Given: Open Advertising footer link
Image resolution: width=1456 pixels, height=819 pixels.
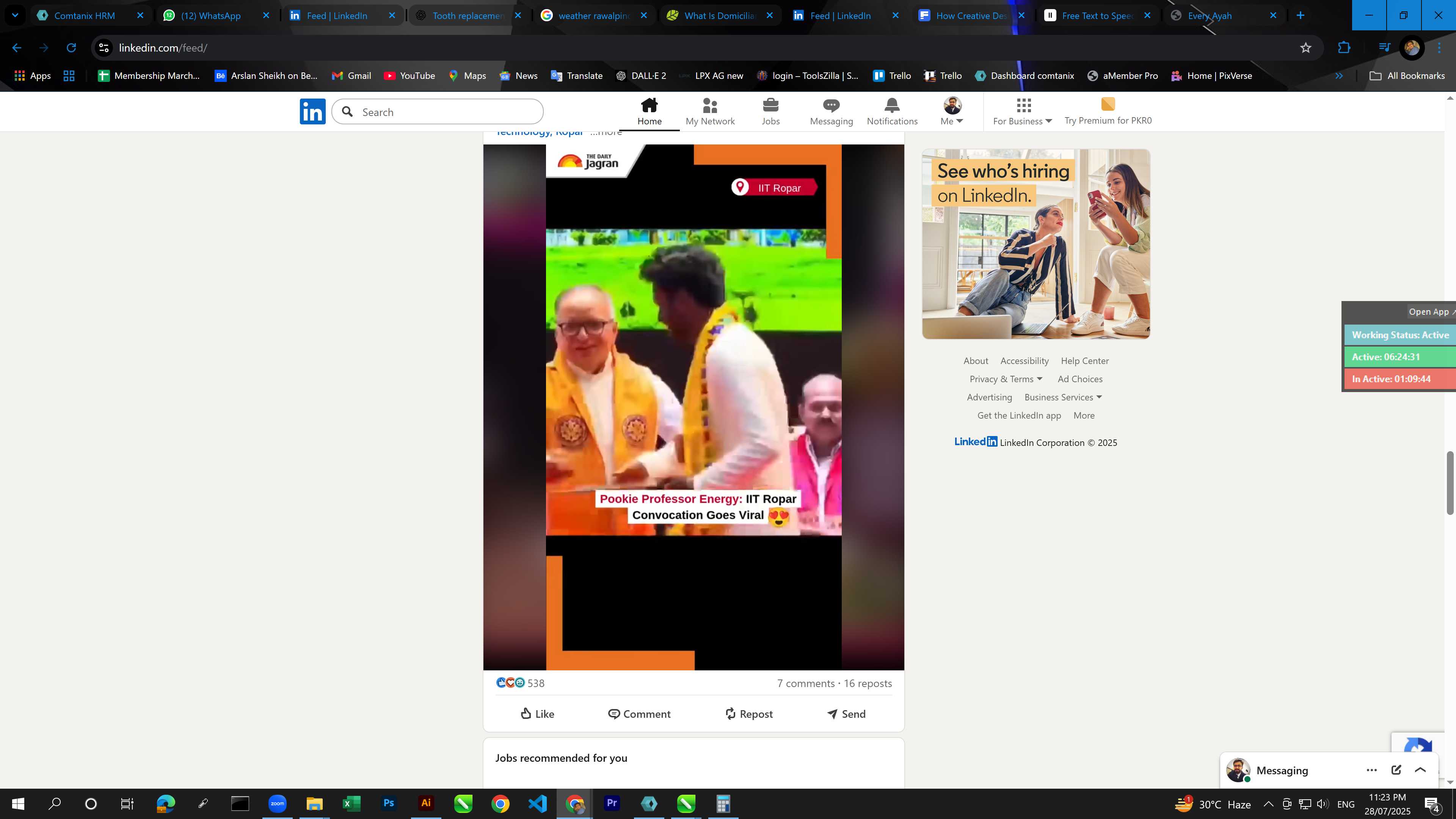Looking at the screenshot, I should point(989,397).
